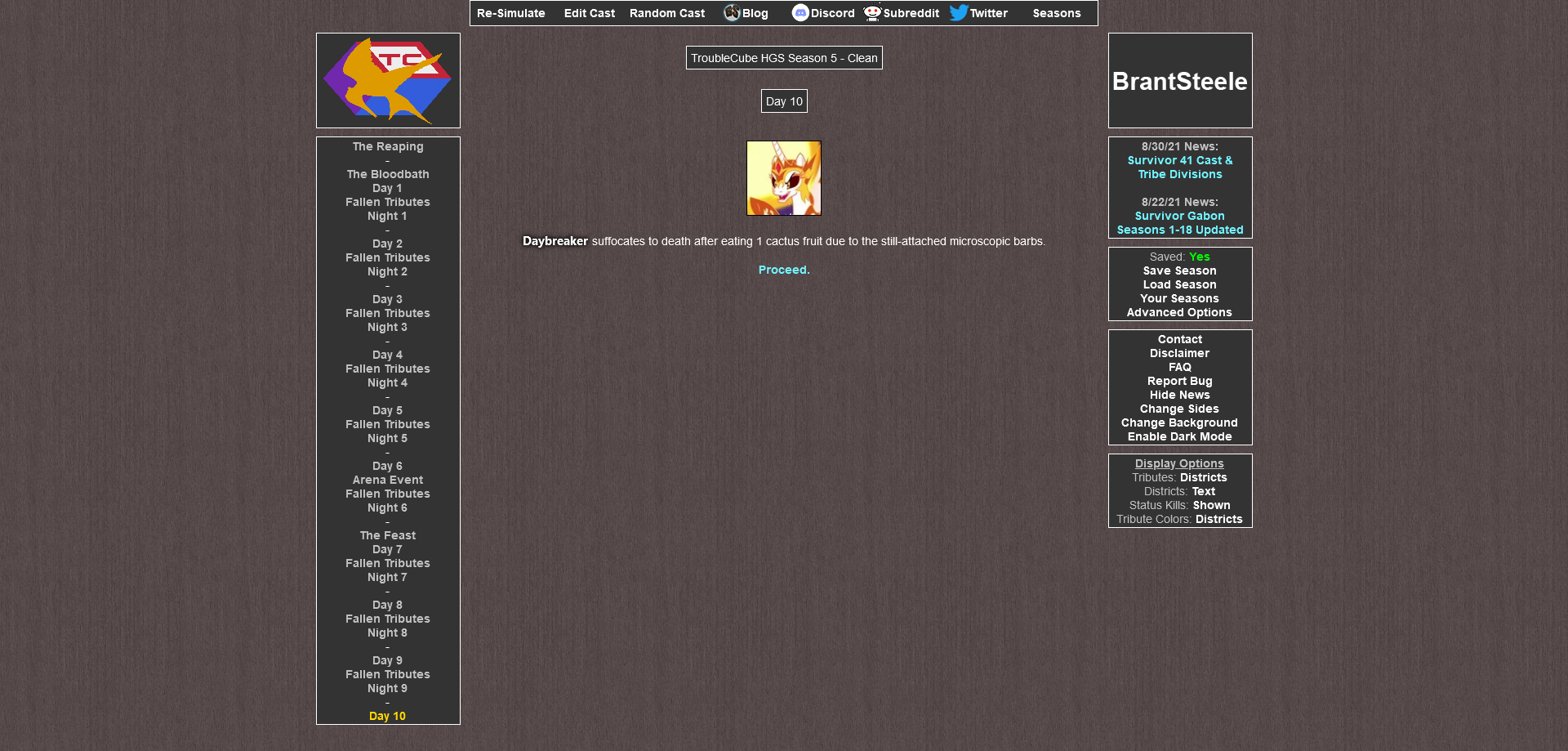Viewport: 1568px width, 751px height.
Task: Click Daybreaker's tribute portrait
Action: [784, 178]
